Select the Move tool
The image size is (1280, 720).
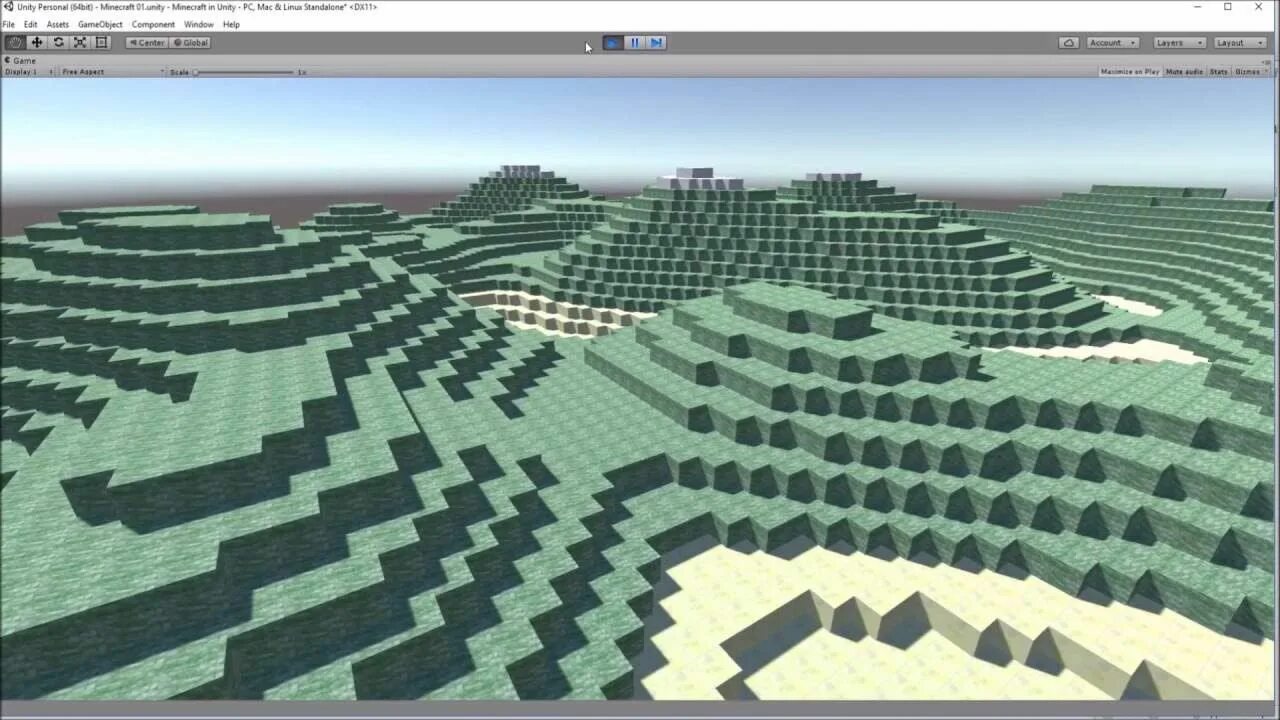37,42
